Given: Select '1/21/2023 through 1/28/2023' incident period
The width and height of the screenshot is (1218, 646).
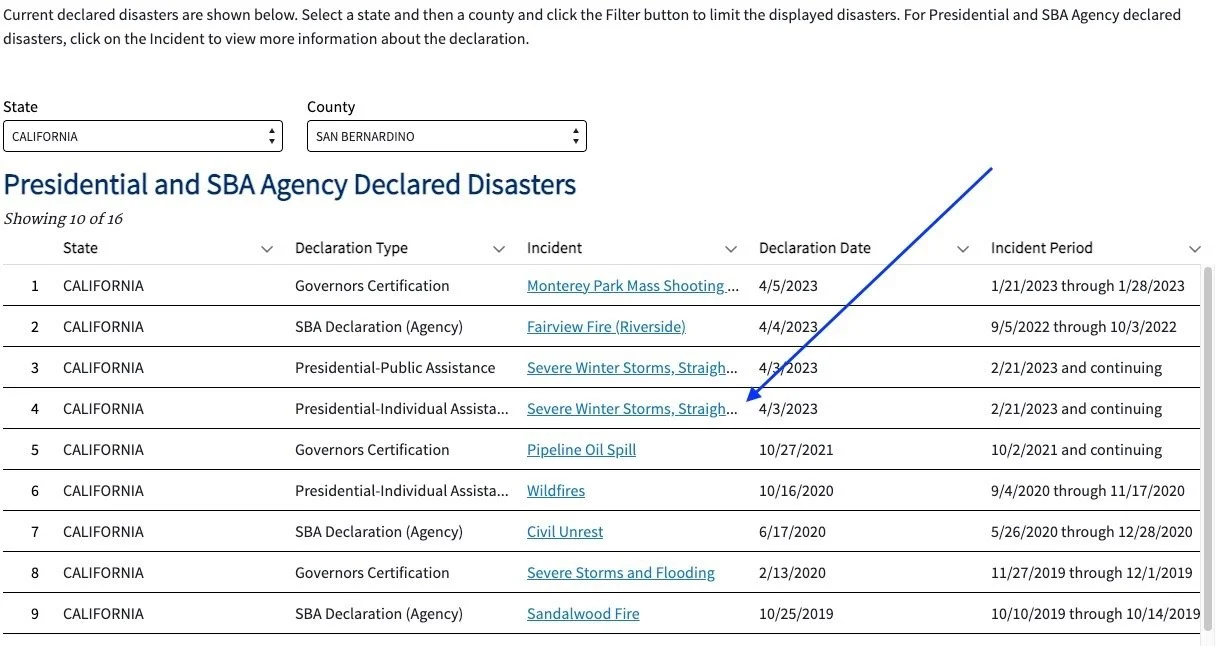Looking at the screenshot, I should (x=1088, y=286).
